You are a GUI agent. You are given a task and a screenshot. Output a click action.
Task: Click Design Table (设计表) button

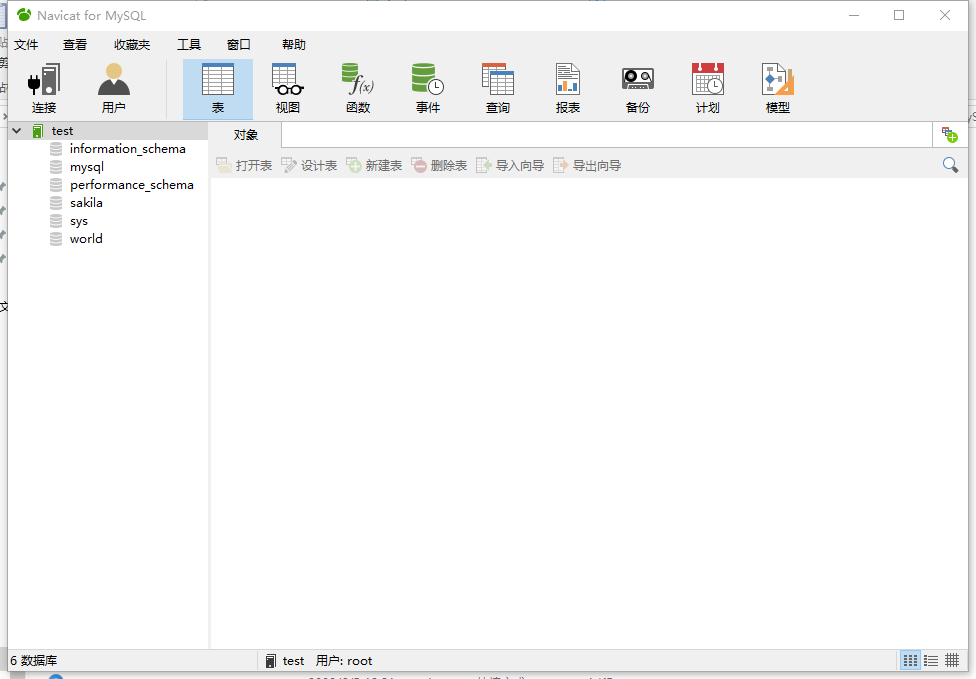(309, 166)
